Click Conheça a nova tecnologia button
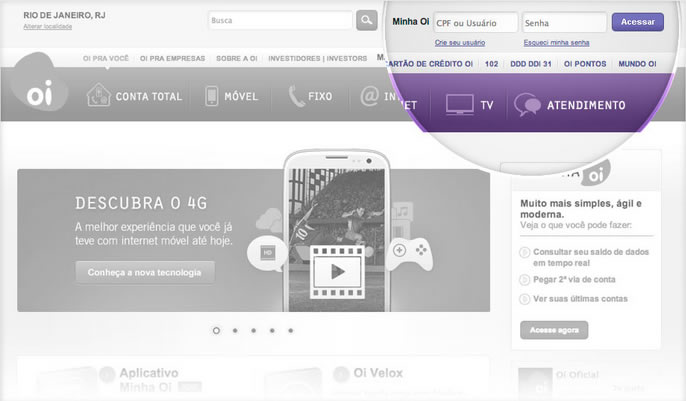Screen dimensions: 686x401 point(145,272)
